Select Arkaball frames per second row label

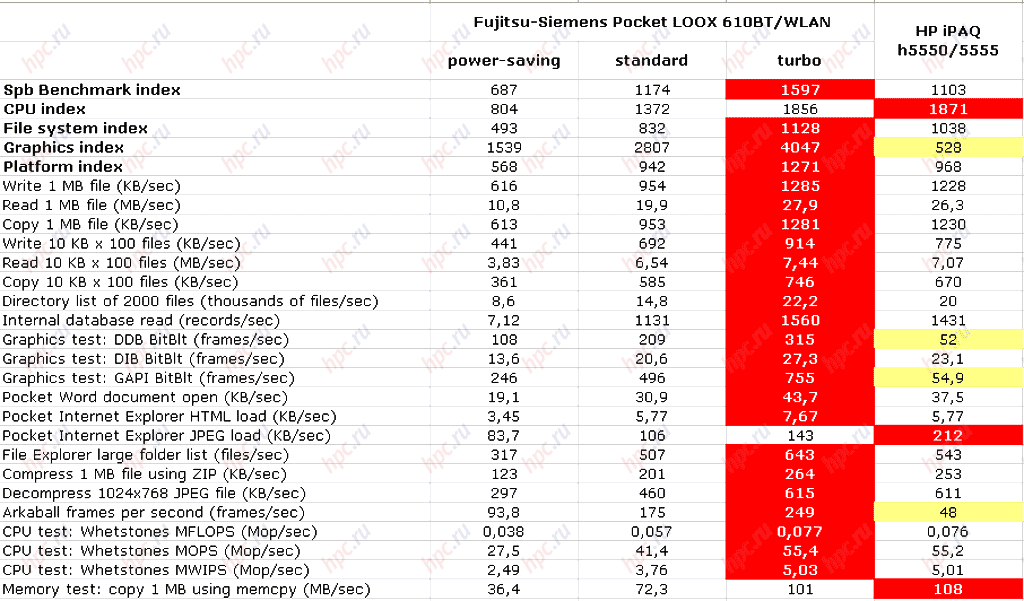pyautogui.click(x=154, y=513)
